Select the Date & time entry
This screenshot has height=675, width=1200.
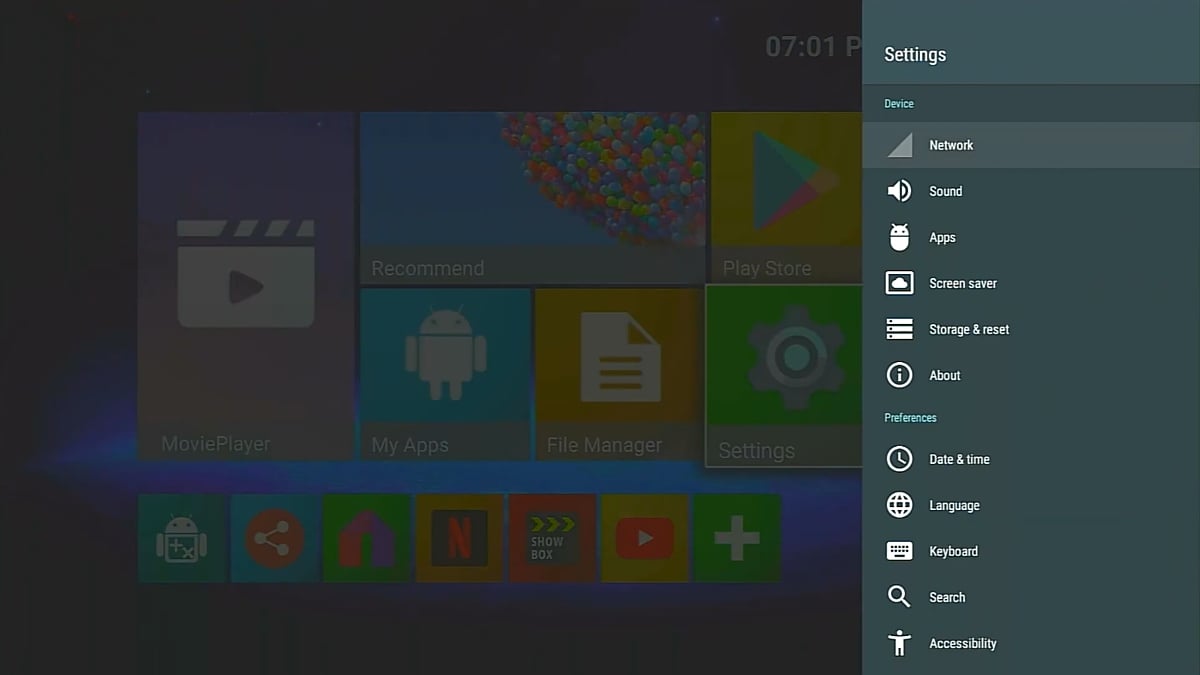coord(1031,459)
